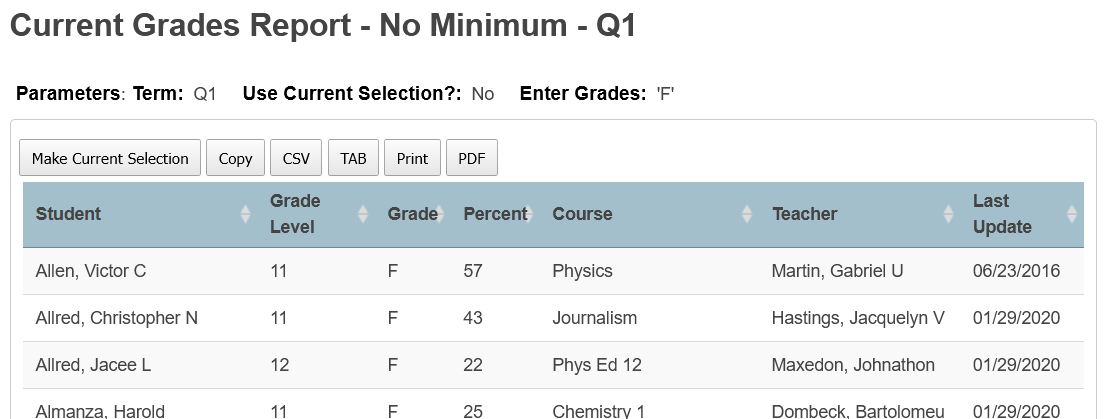Select the Allred, Jacee L row

point(553,365)
